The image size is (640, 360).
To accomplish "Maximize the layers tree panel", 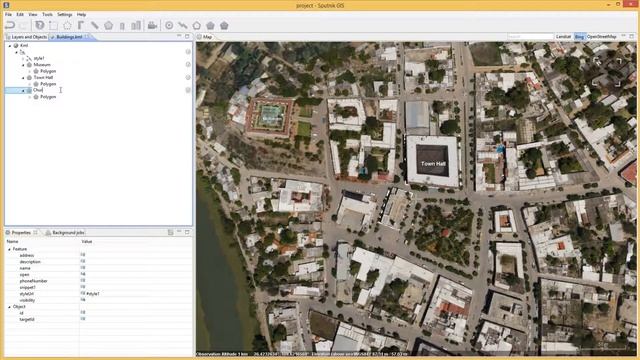I will coord(187,36).
